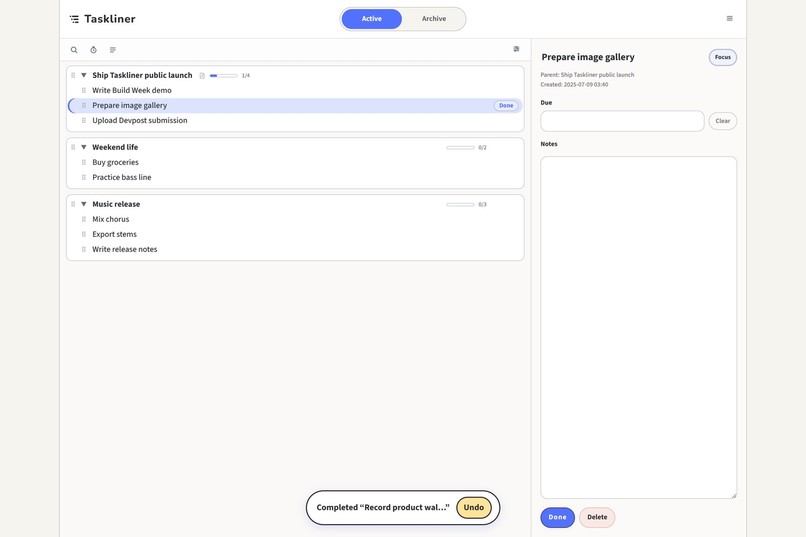Select the Write release notes task
This screenshot has width=806, height=537.
[124, 249]
